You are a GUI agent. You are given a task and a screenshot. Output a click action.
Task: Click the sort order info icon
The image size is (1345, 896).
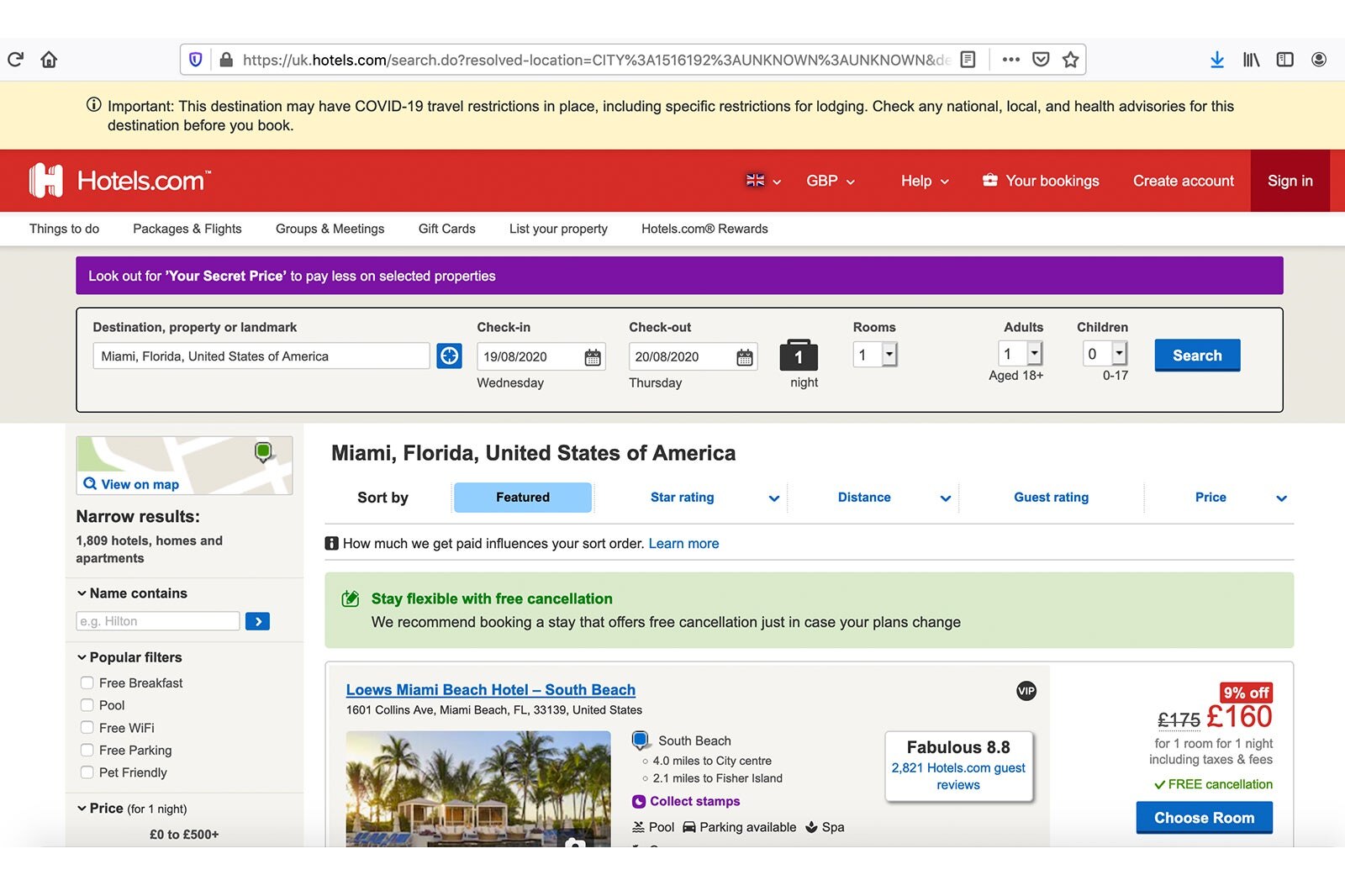(332, 544)
